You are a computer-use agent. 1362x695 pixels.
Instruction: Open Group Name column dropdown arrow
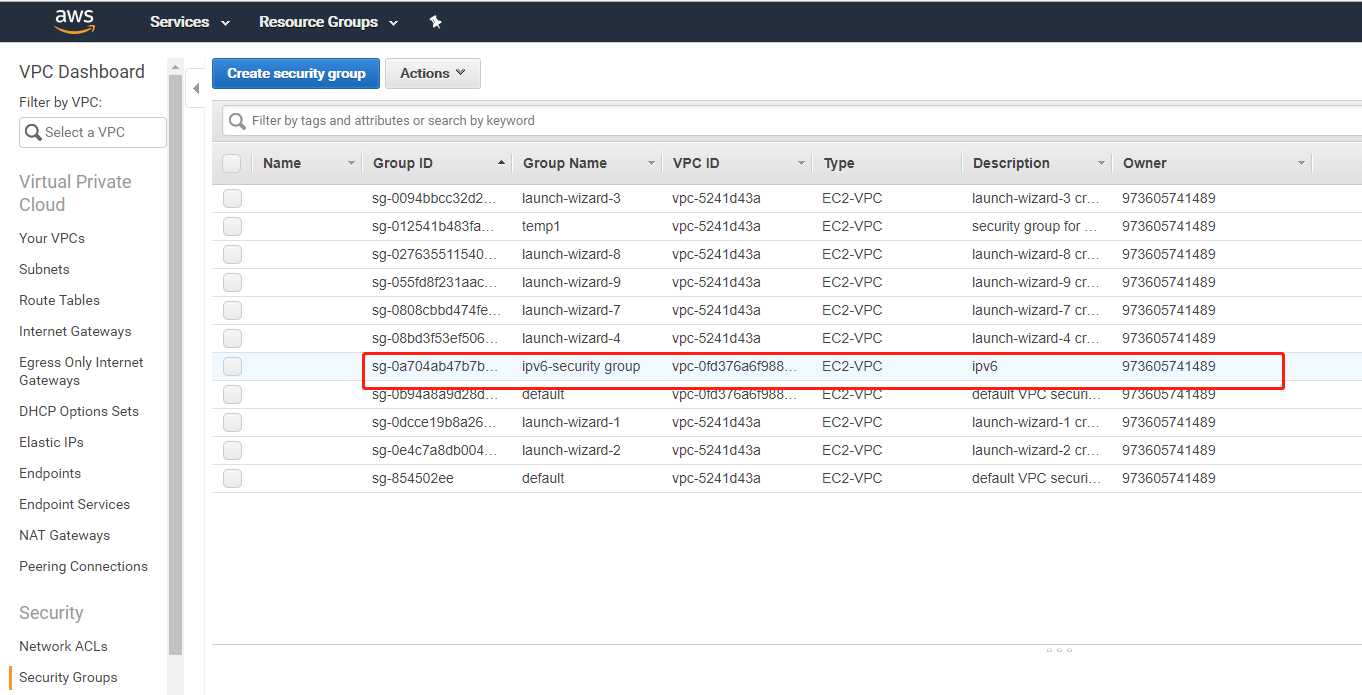tap(651, 163)
